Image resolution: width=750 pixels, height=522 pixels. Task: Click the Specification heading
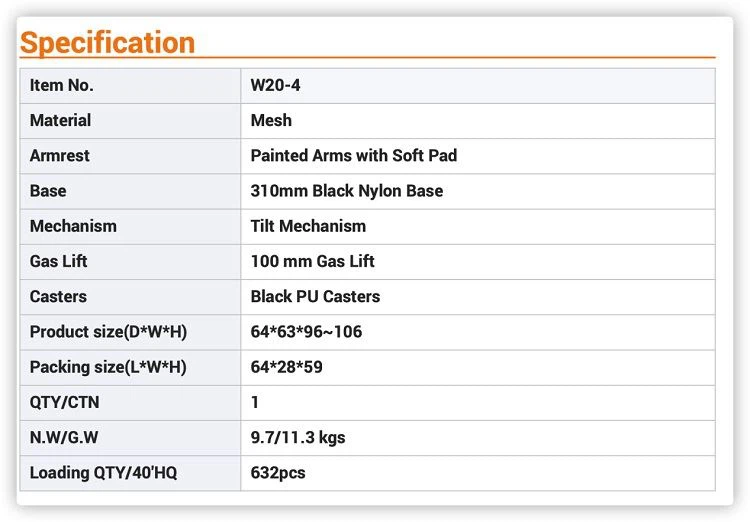[x=108, y=42]
